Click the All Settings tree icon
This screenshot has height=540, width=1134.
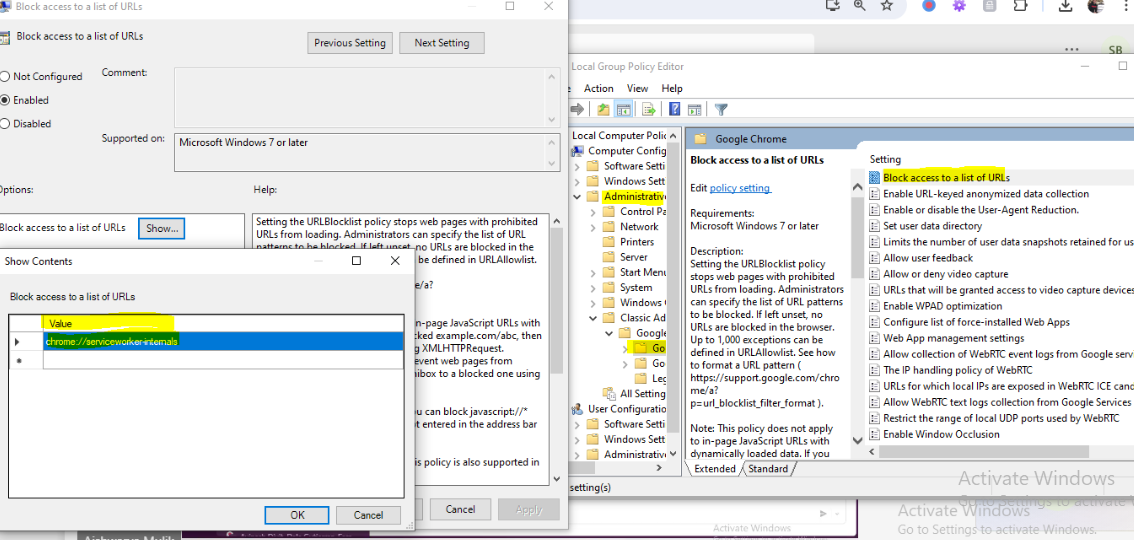(610, 393)
